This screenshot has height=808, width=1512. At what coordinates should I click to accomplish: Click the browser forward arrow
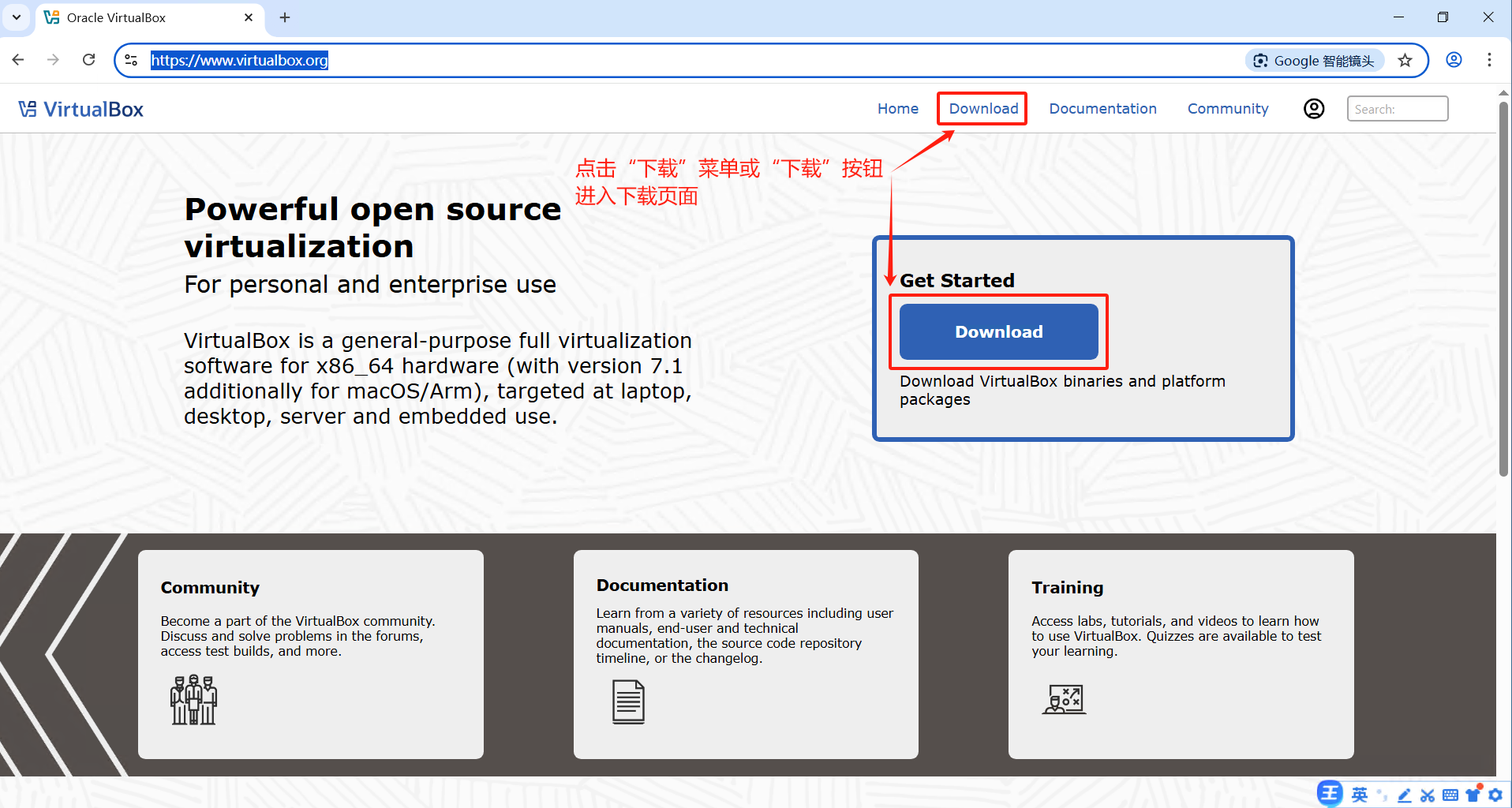pos(53,60)
